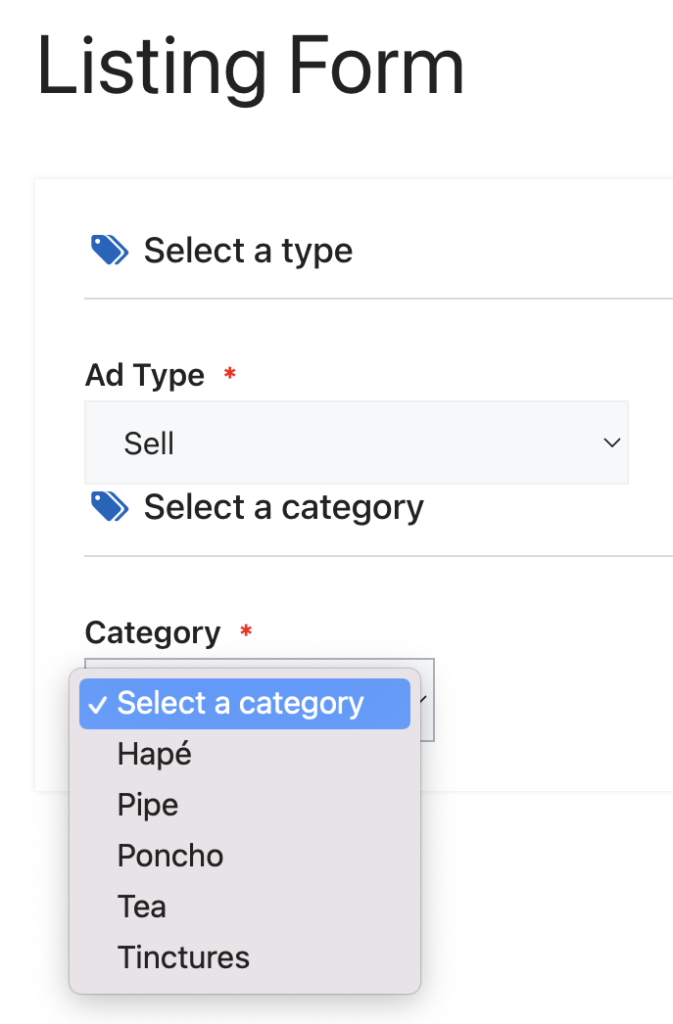
Task: Click the red asterisk next to Ad Type
Action: (x=230, y=376)
